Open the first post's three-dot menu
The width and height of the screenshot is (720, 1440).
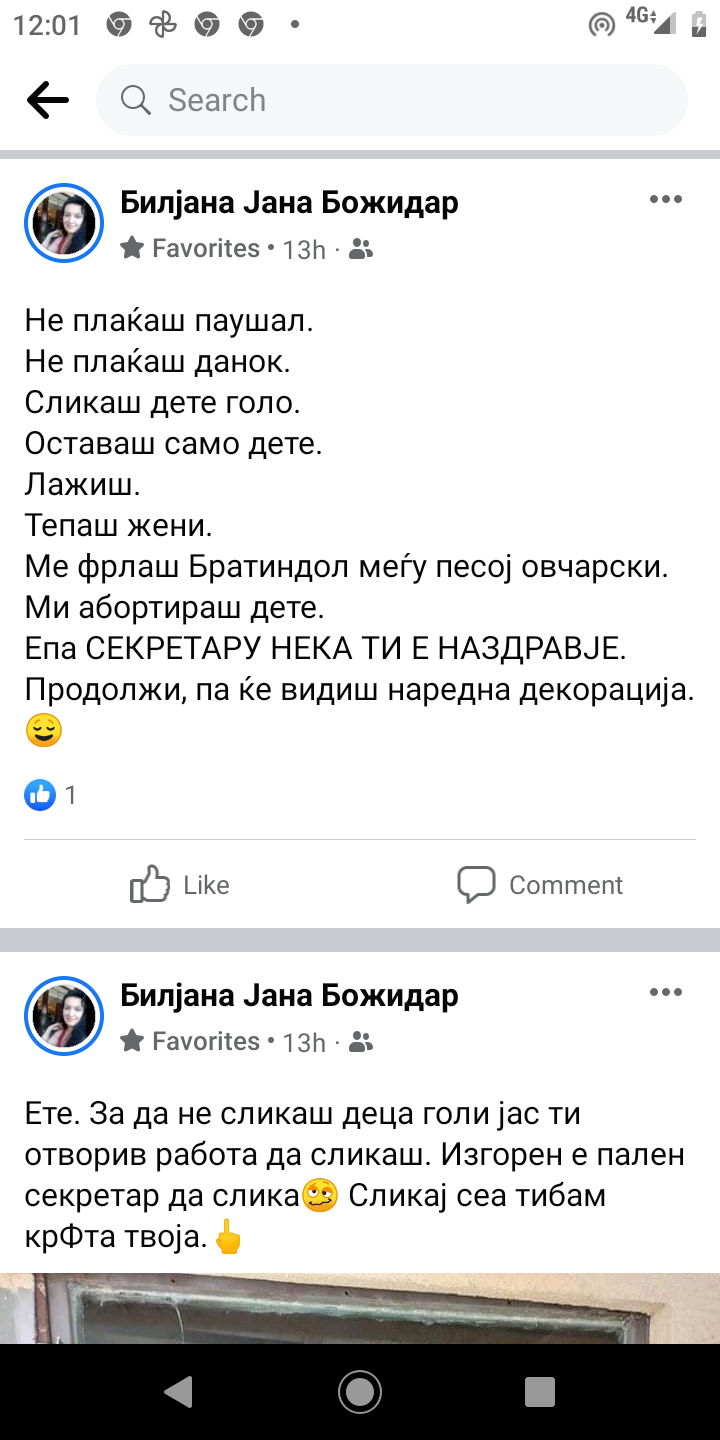point(665,200)
